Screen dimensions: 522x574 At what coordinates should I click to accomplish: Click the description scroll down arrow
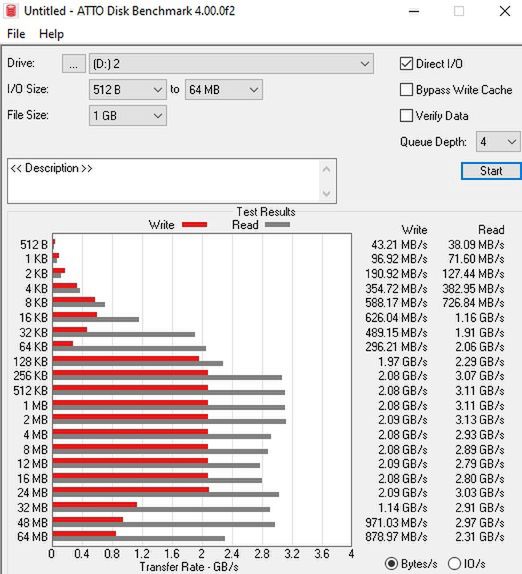(327, 193)
